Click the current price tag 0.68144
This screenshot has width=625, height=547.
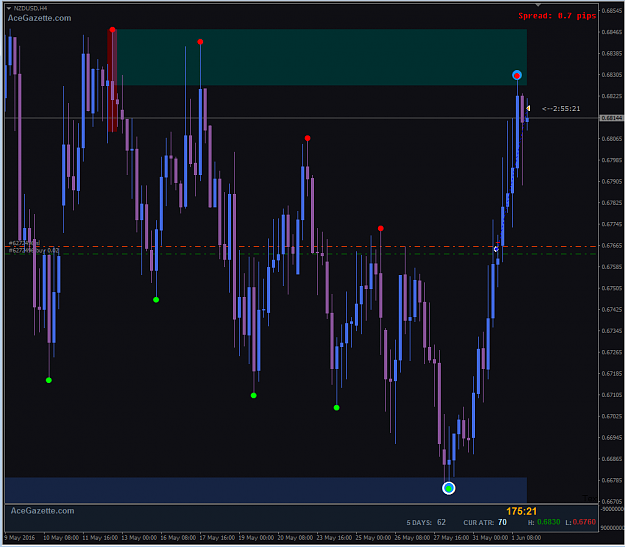tap(611, 118)
